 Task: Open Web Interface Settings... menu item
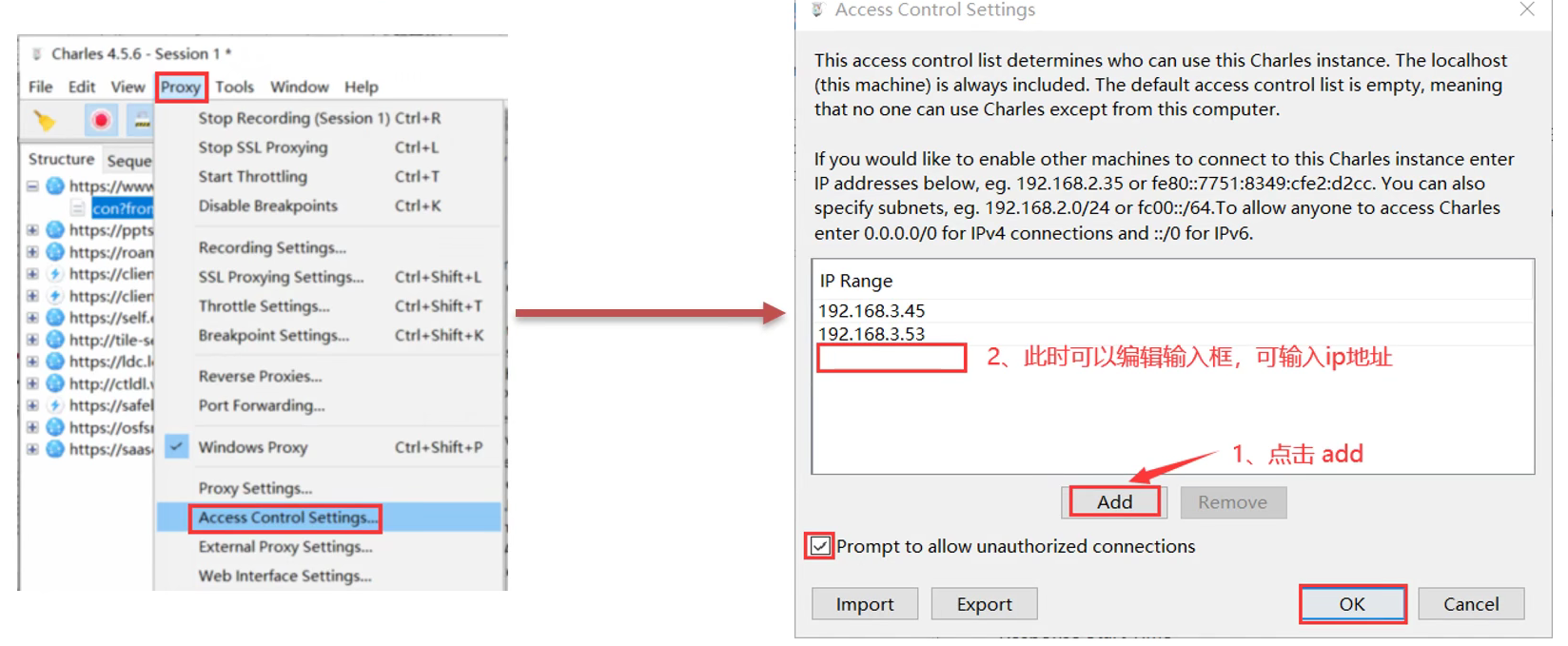click(329, 576)
